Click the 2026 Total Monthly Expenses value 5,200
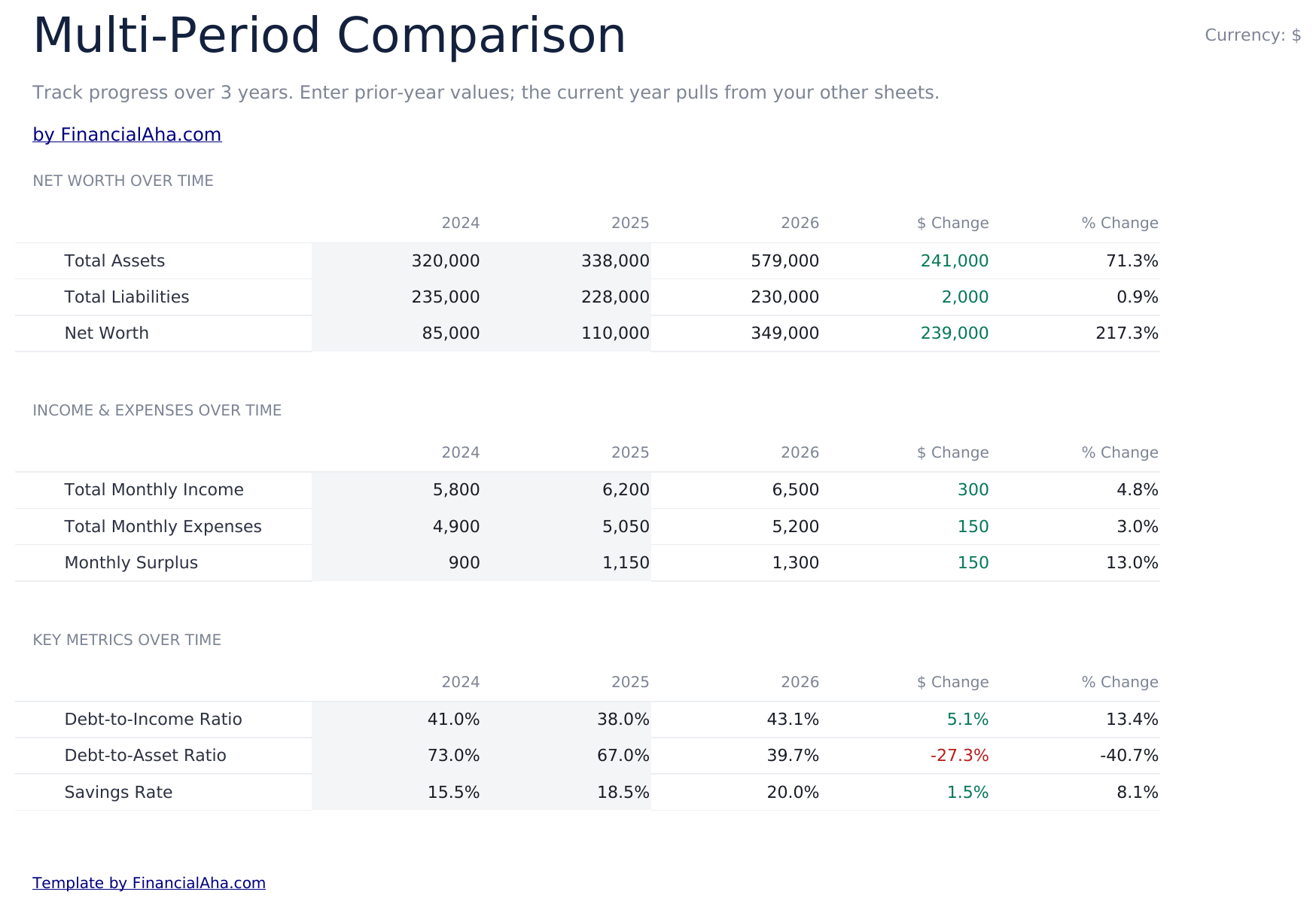The image size is (1316, 907). point(796,527)
